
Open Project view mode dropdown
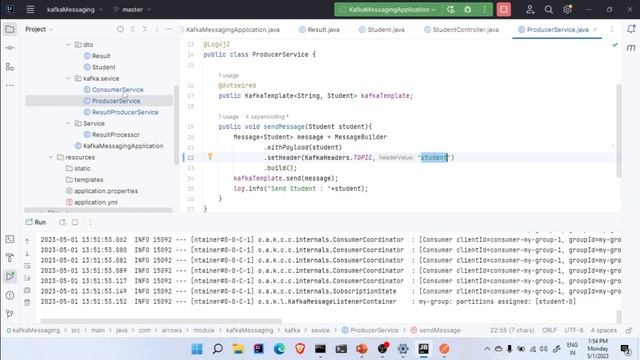point(39,29)
